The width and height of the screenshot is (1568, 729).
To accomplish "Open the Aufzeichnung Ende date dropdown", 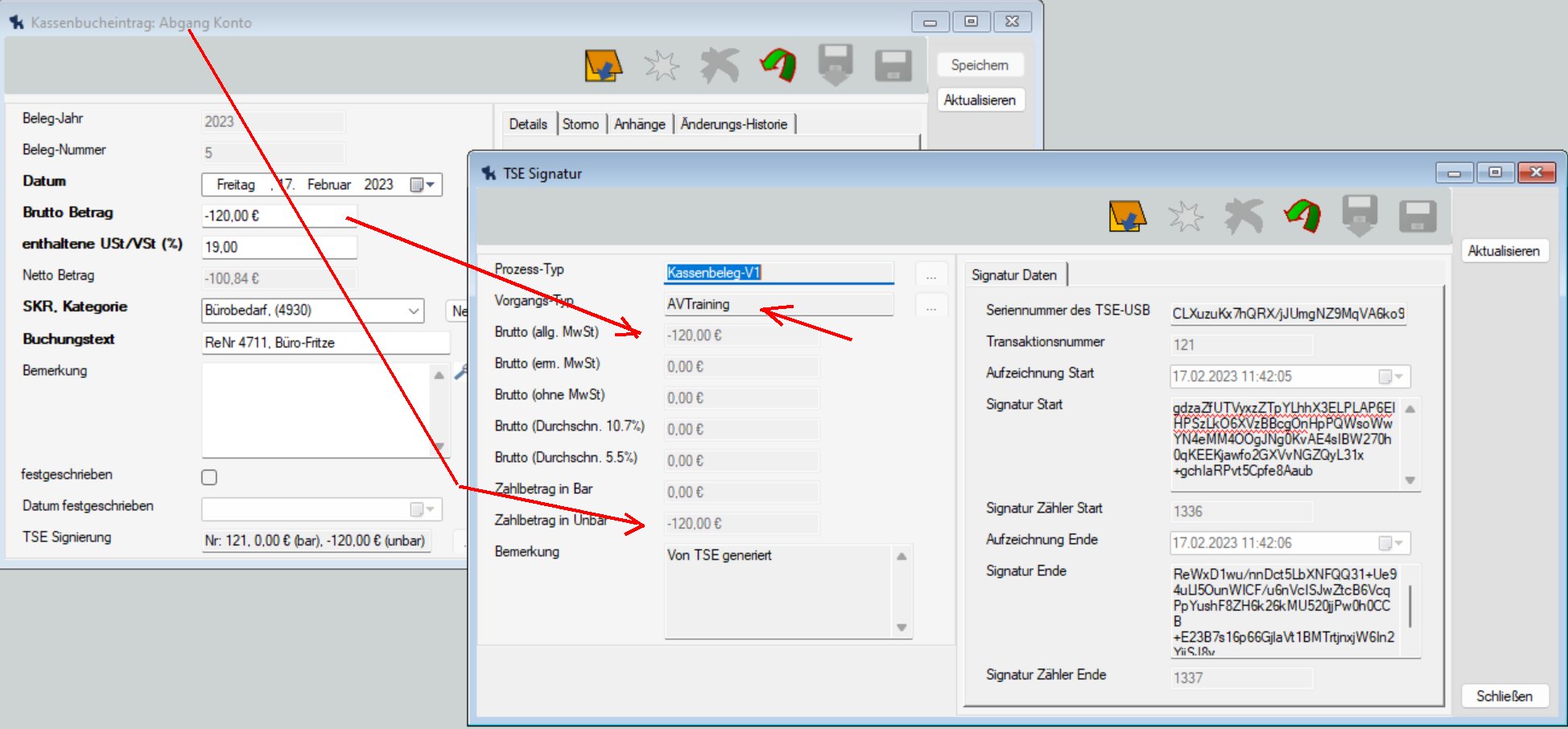I will (x=1391, y=543).
